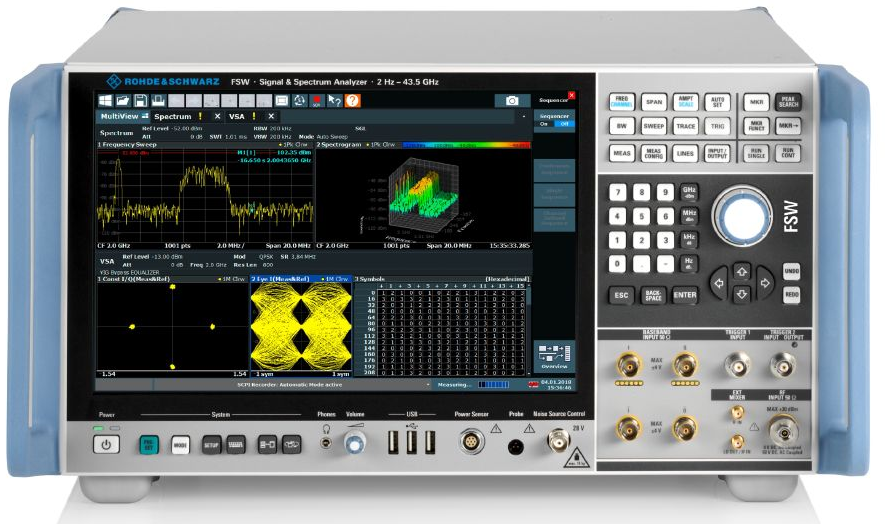Screen dimensions: 885x524
Task: Open help via orange question mark icon
Action: tap(352, 101)
